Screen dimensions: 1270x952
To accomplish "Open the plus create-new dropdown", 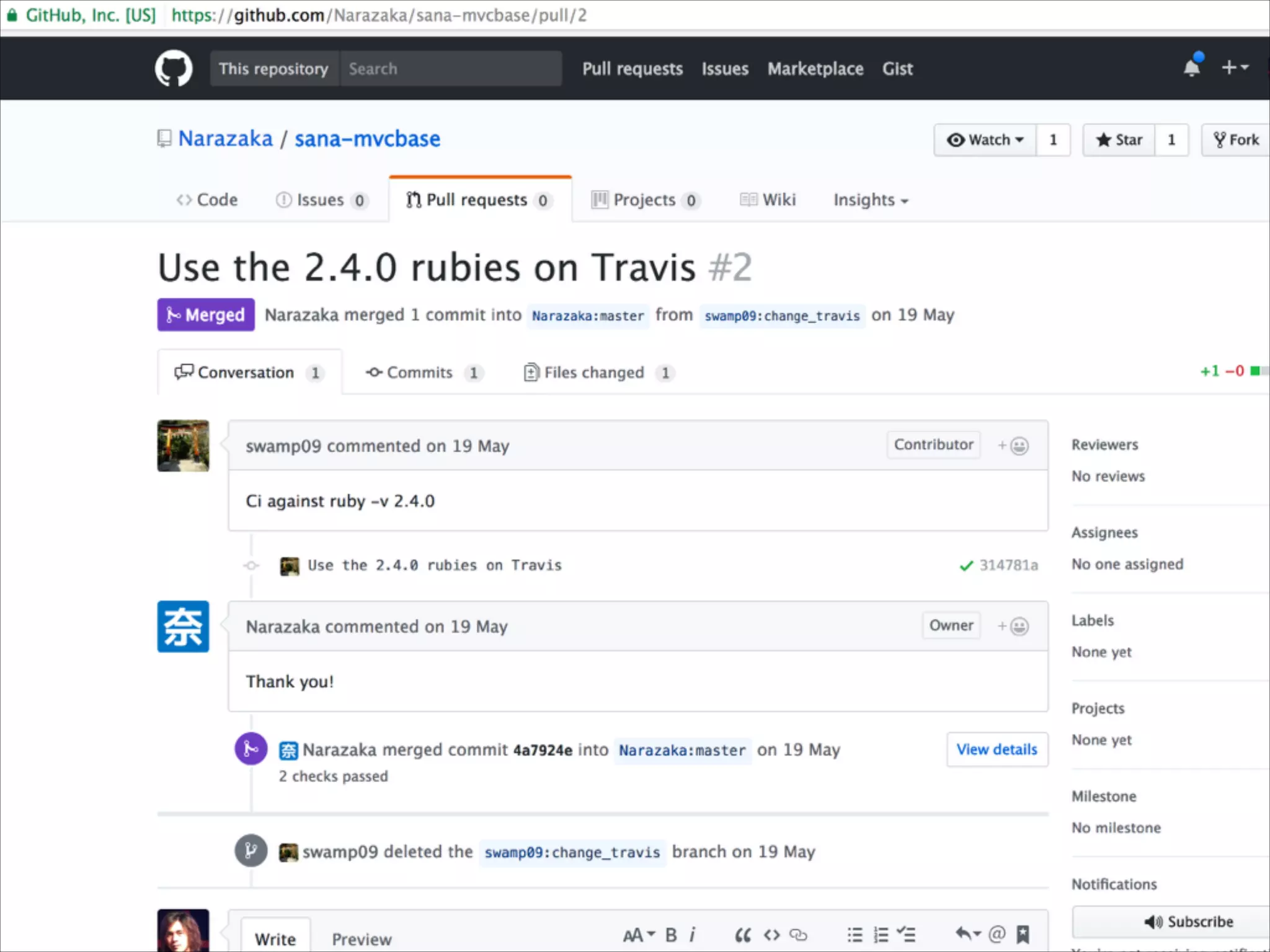I will pos(1235,68).
